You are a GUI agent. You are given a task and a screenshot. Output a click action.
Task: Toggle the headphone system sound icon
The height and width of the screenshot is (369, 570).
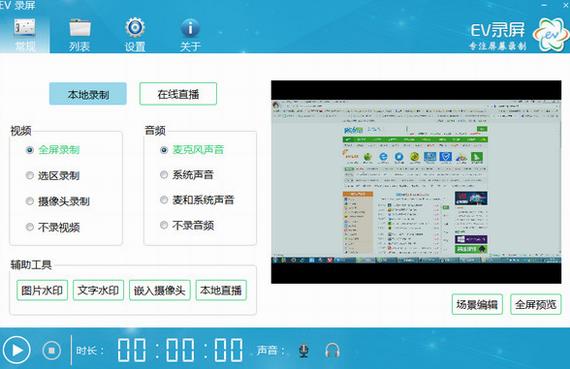[332, 351]
